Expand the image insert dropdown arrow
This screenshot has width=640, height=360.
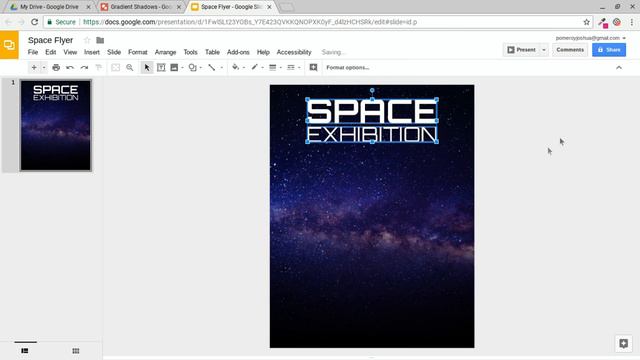point(182,68)
